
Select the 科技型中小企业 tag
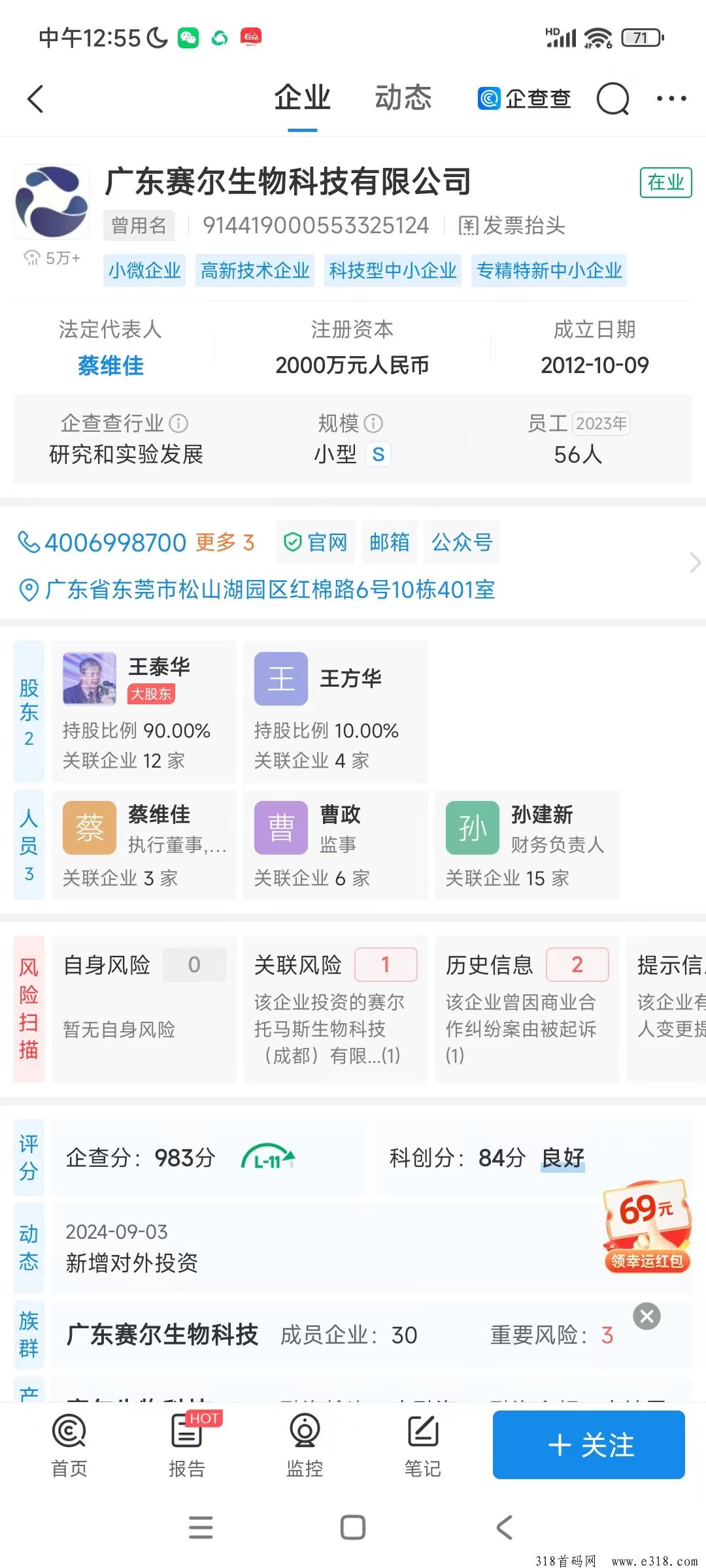point(393,270)
